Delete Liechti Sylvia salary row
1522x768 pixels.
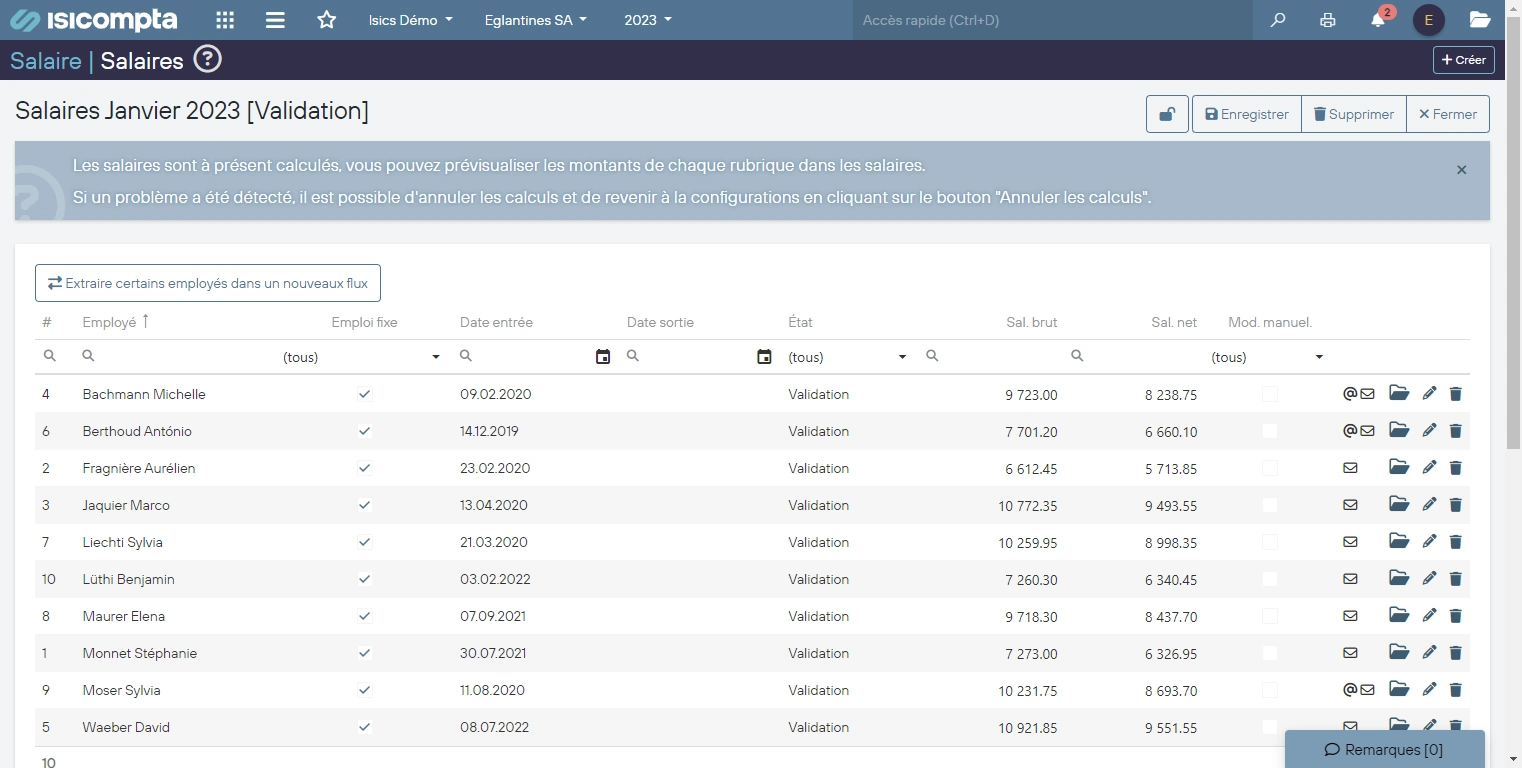click(x=1455, y=542)
